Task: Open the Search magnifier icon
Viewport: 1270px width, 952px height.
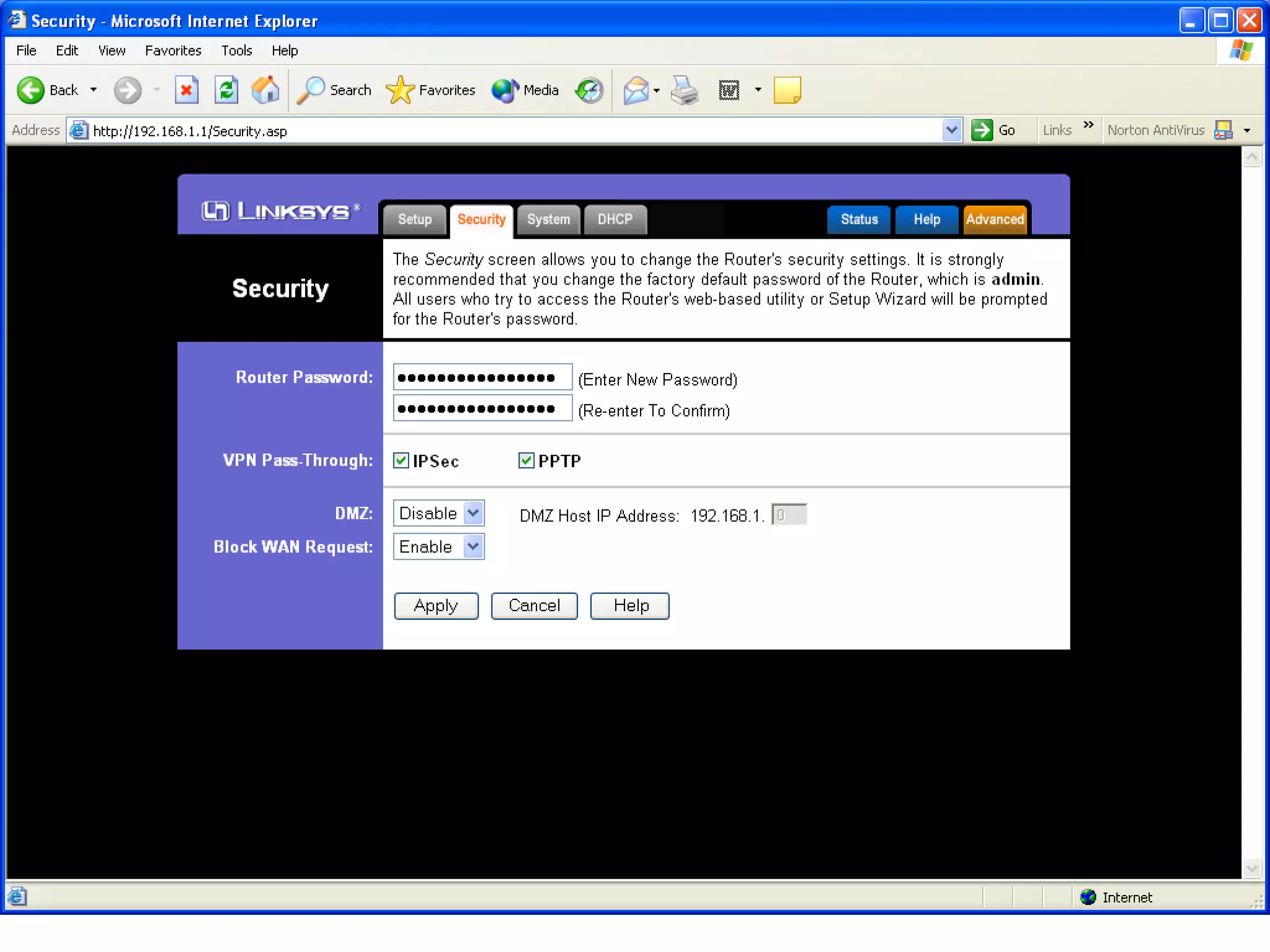Action: pyautogui.click(x=311, y=90)
